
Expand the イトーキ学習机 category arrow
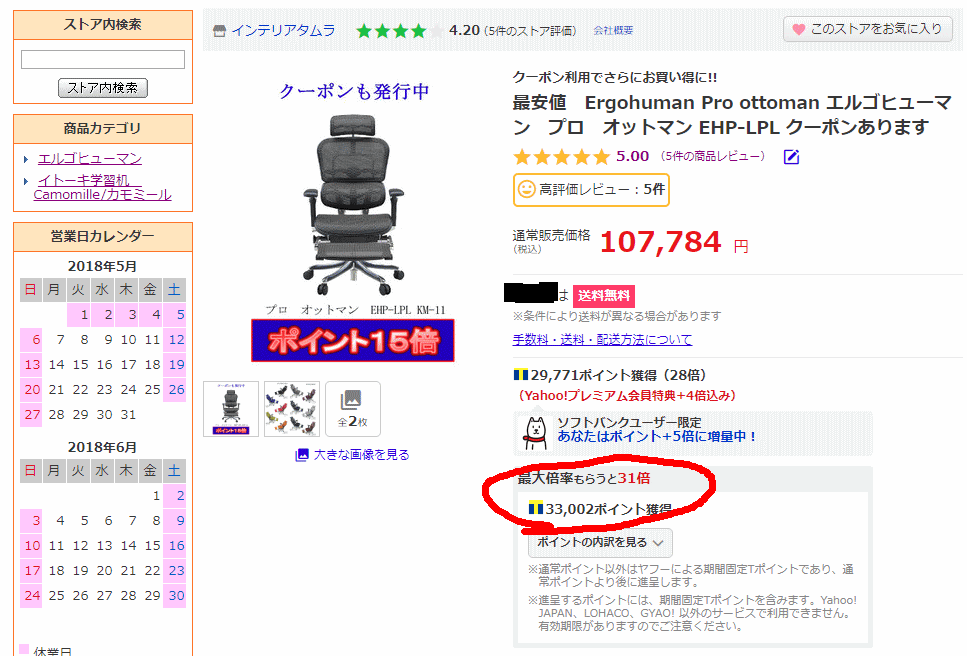click(x=26, y=181)
